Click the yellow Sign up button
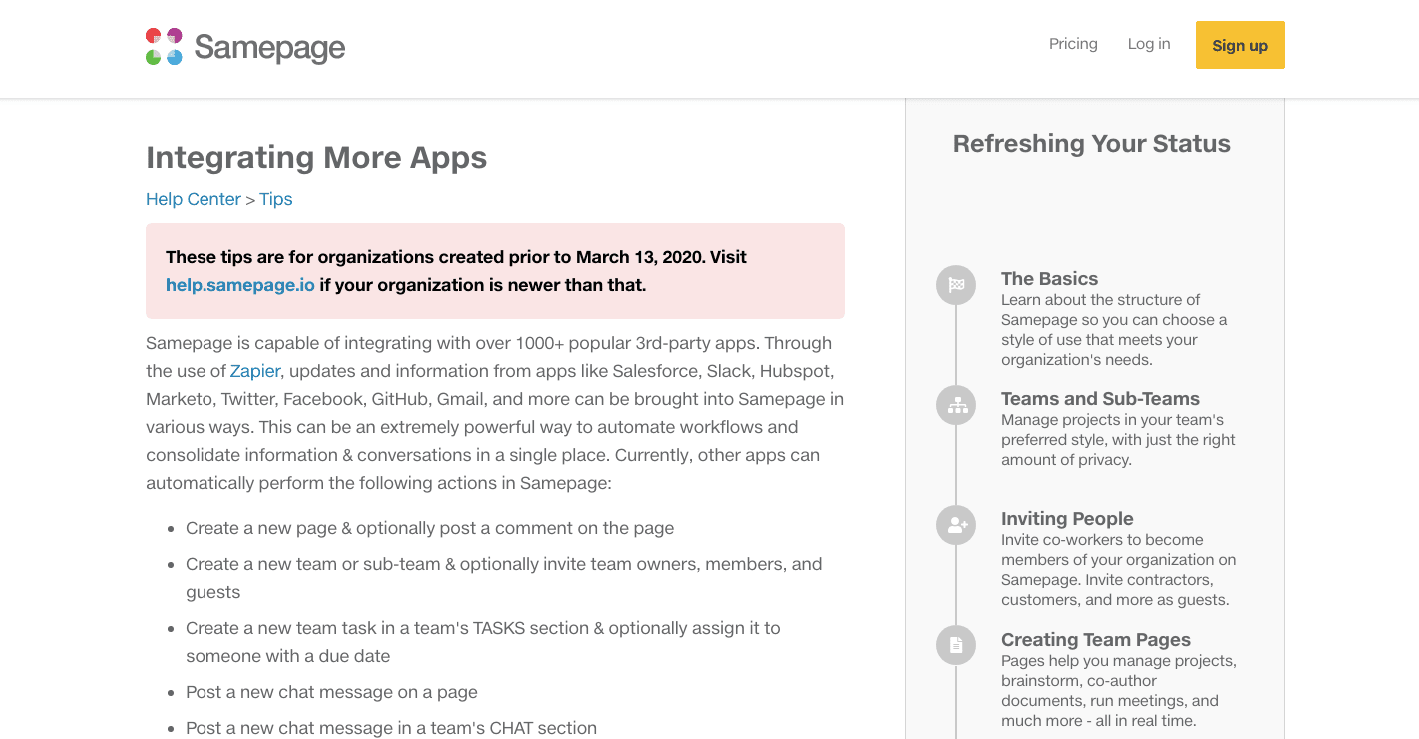This screenshot has width=1419, height=739. (1240, 45)
